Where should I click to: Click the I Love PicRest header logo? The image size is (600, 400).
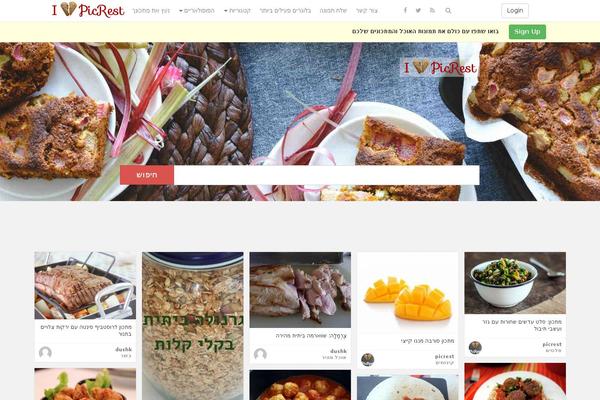pyautogui.click(x=88, y=10)
